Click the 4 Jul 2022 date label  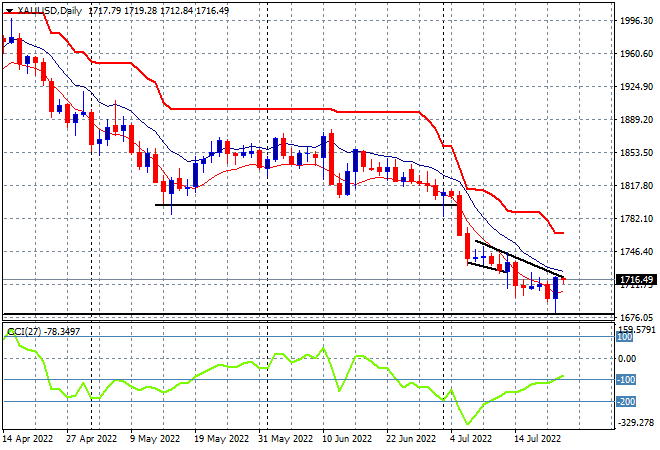(471, 438)
